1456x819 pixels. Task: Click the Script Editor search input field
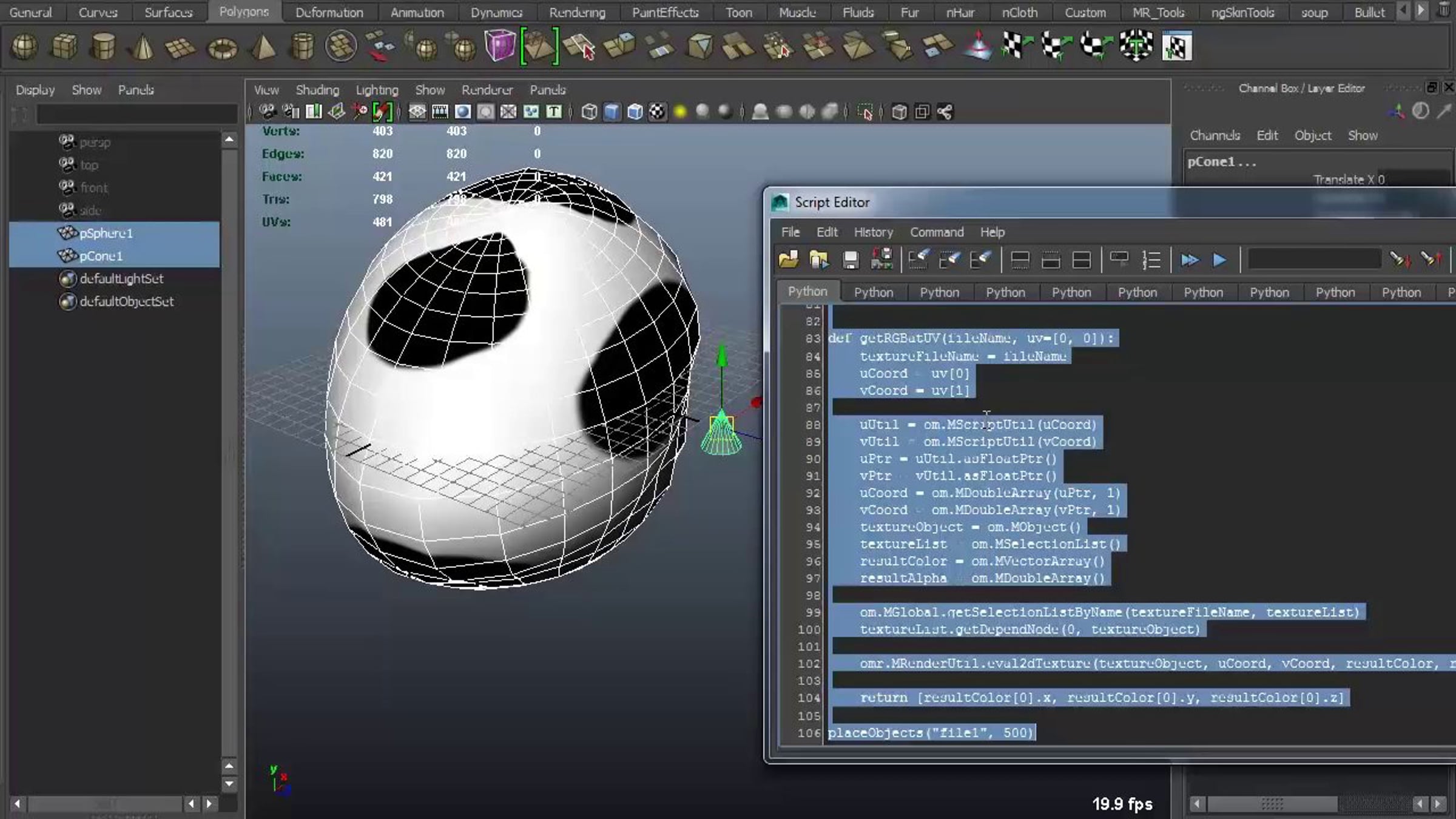[1314, 260]
